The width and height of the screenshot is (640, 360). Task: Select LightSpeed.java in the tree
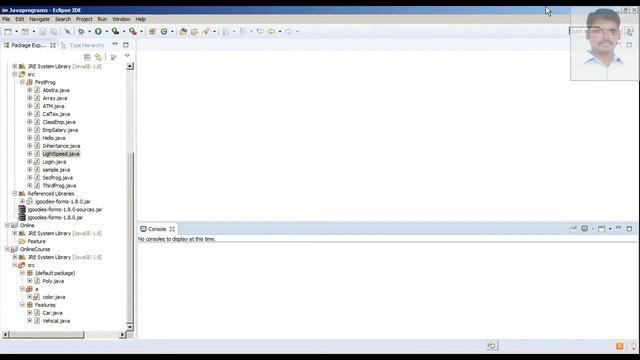pyautogui.click(x=61, y=154)
